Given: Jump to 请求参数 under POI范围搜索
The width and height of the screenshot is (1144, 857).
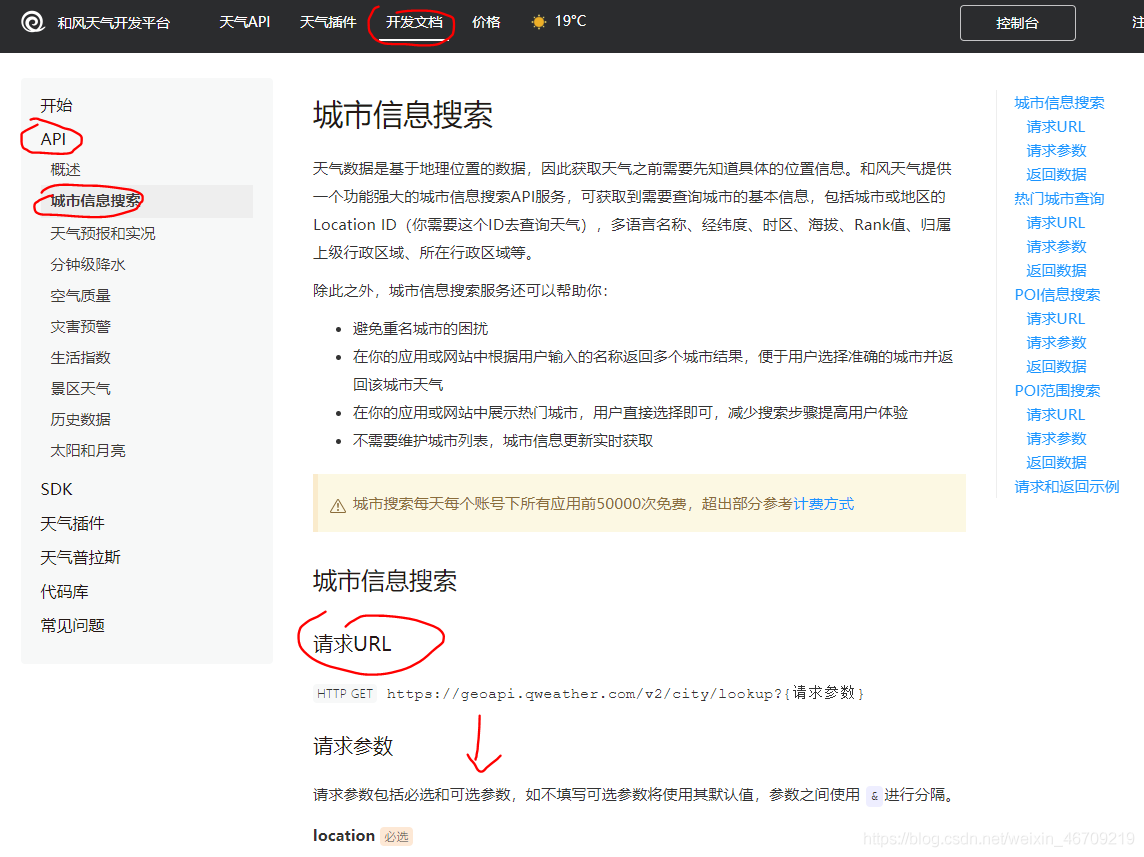Looking at the screenshot, I should click(1056, 438).
